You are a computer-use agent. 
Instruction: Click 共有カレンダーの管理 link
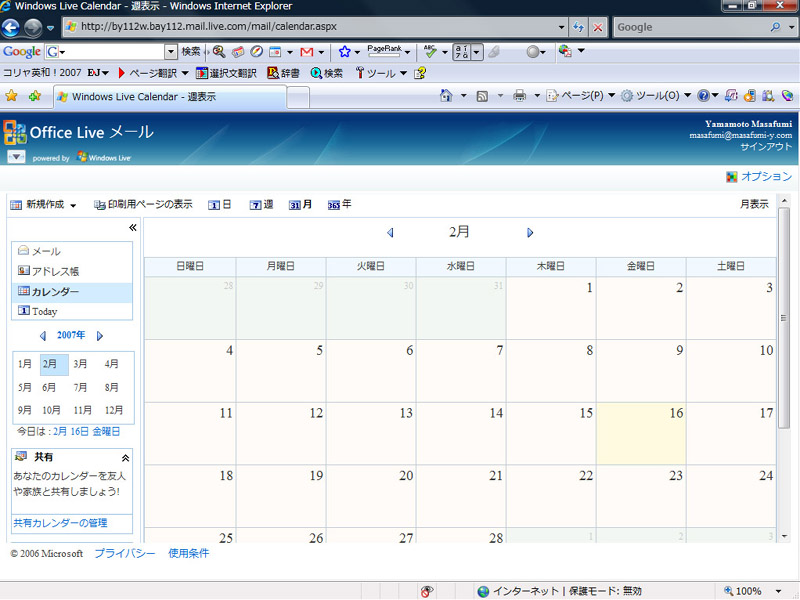tap(60, 523)
